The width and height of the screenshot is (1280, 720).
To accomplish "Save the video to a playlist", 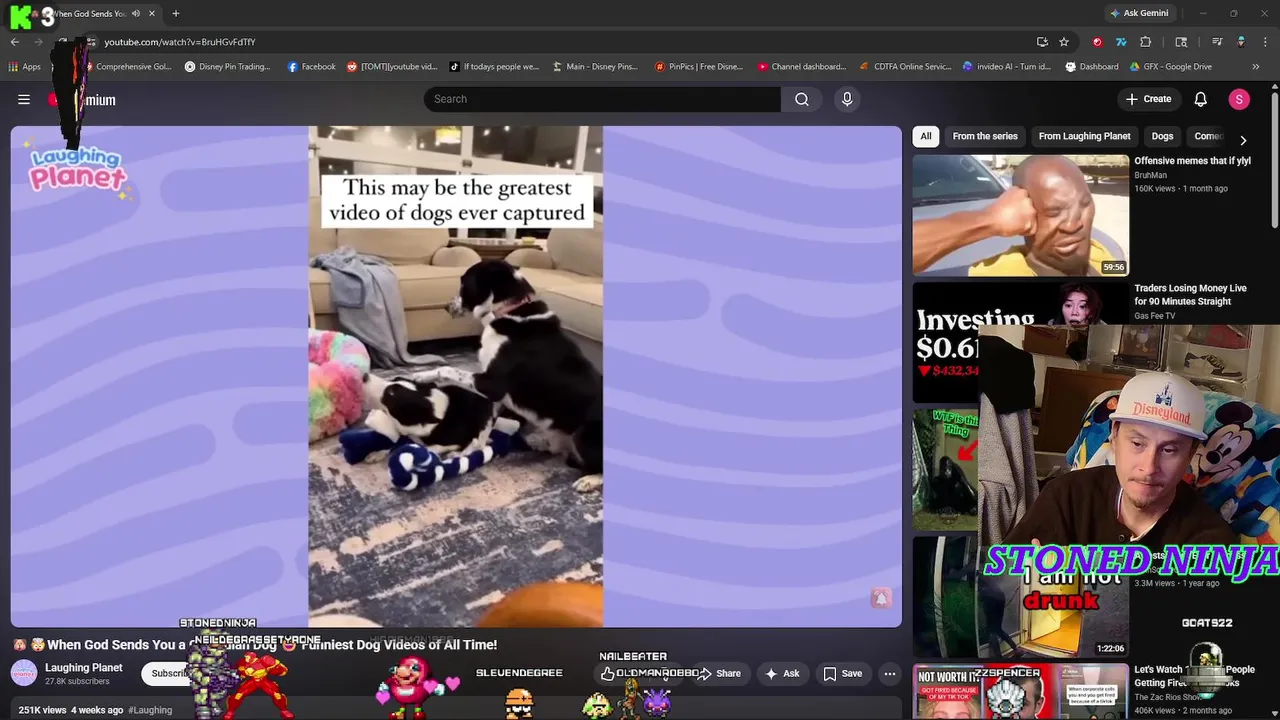I will [843, 674].
